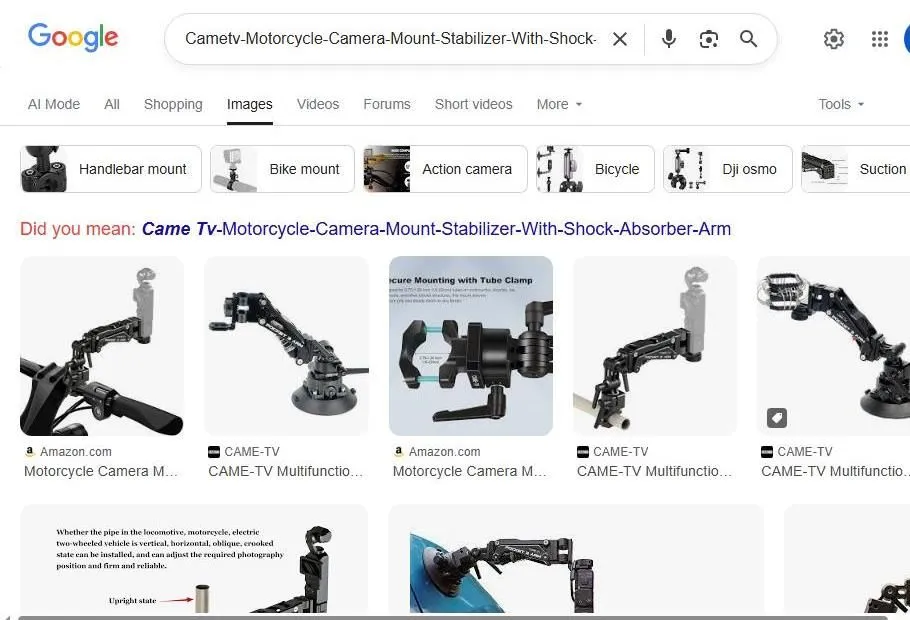Screen dimensions: 910x620
Task: Submit search with magnifying glass icon
Action: 749,39
